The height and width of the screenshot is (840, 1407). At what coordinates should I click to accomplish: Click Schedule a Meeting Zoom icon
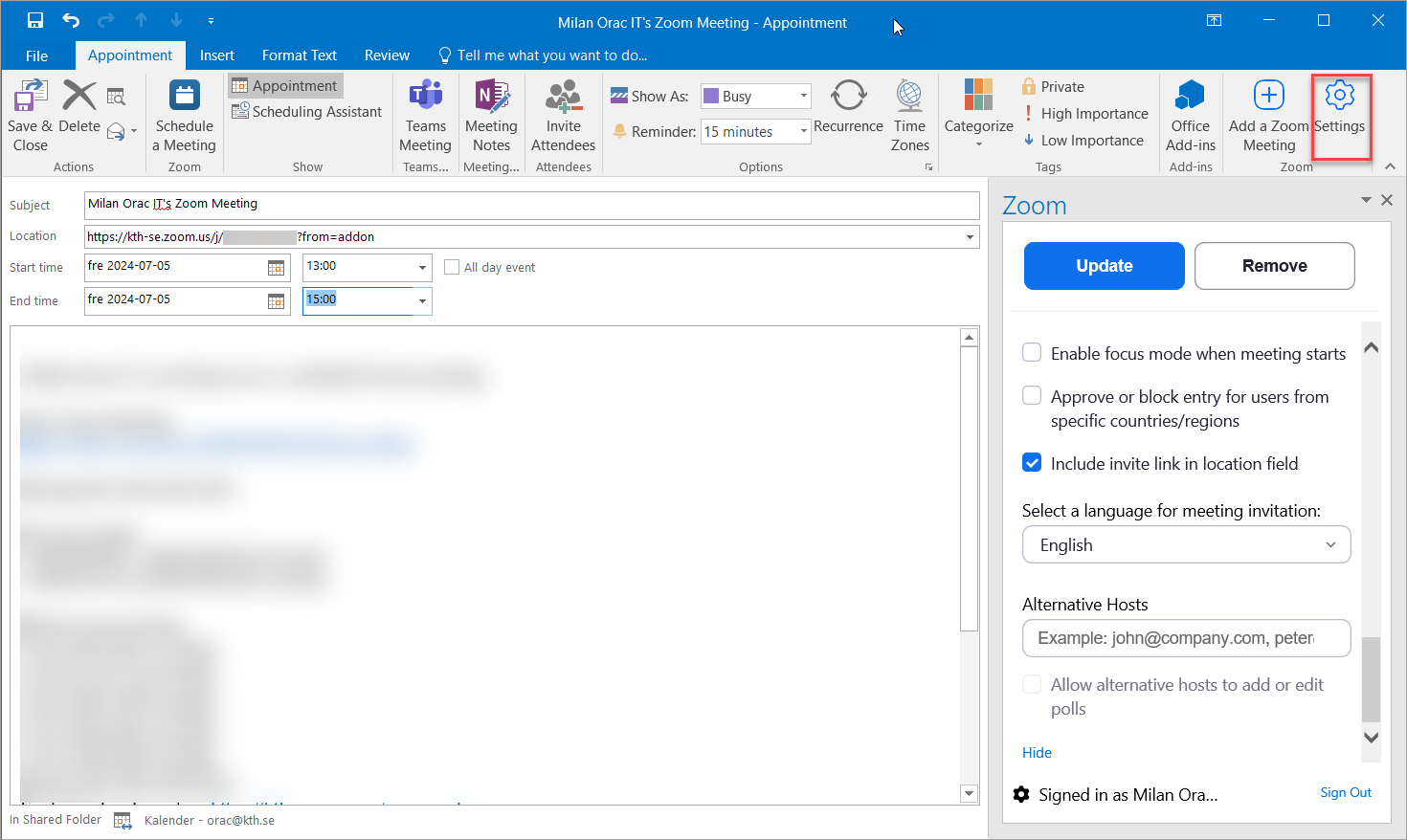(x=184, y=97)
